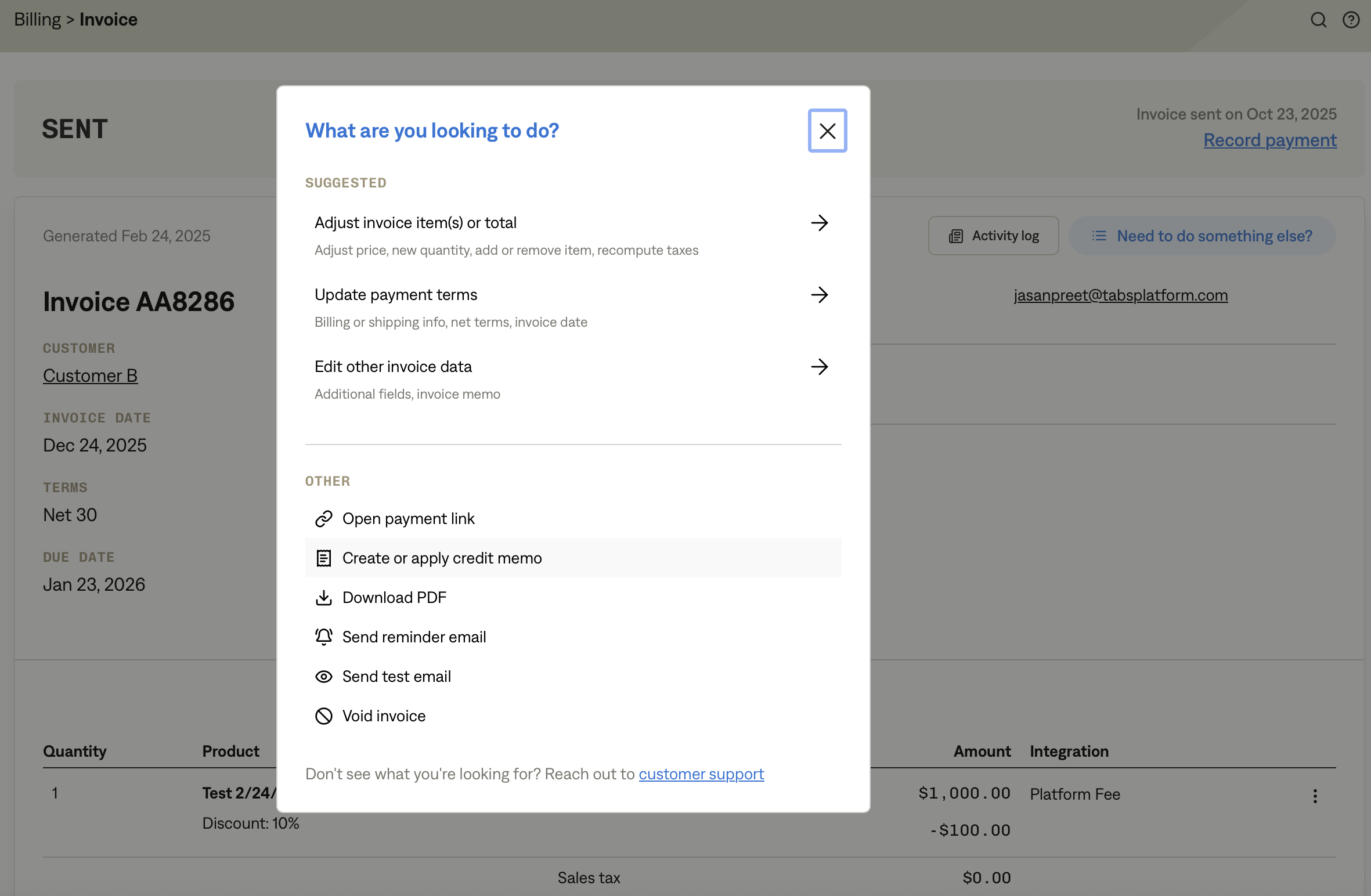Screen dimensions: 1371x896
Task: Click the credit memo document icon
Action: coord(323,558)
